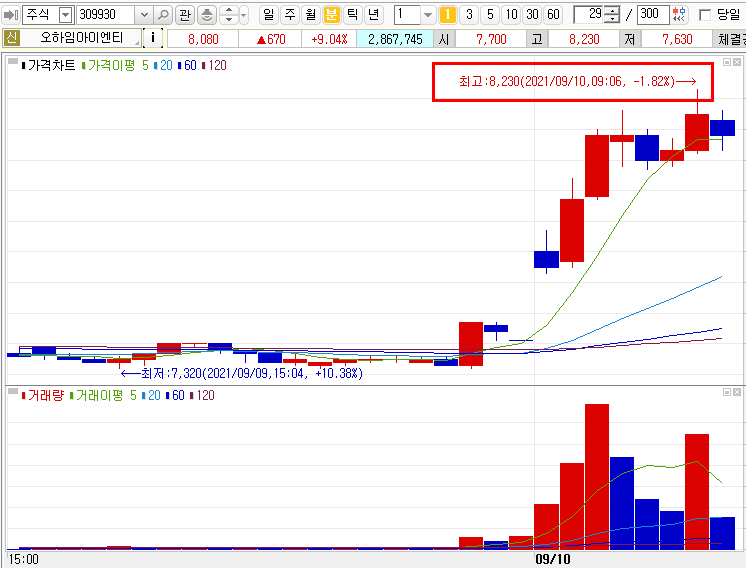This screenshot has width=746, height=568.
Task: Choose the 5-minute interval button
Action: (x=490, y=15)
